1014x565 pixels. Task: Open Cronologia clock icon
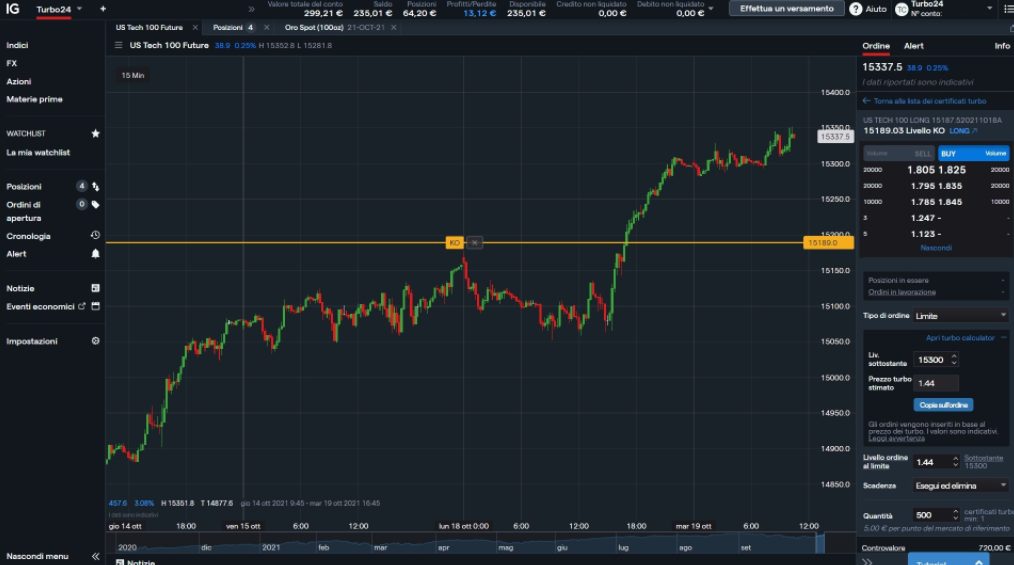(96, 235)
